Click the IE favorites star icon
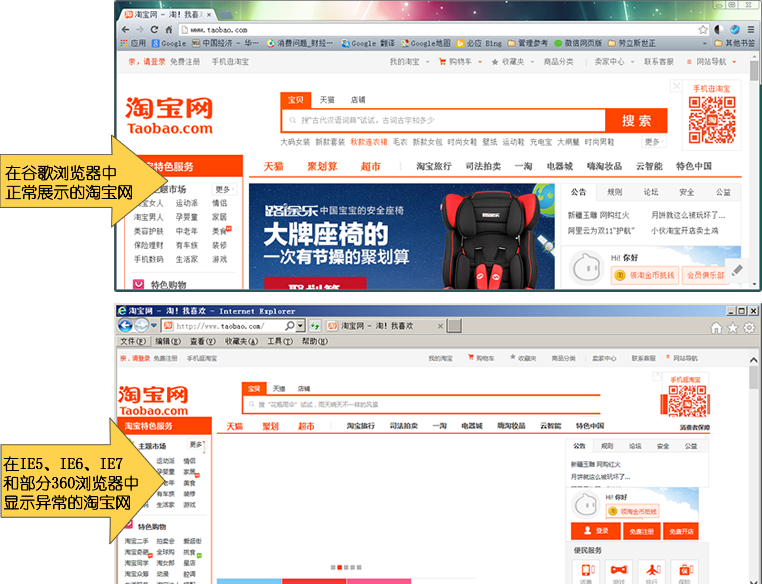 pos(733,327)
